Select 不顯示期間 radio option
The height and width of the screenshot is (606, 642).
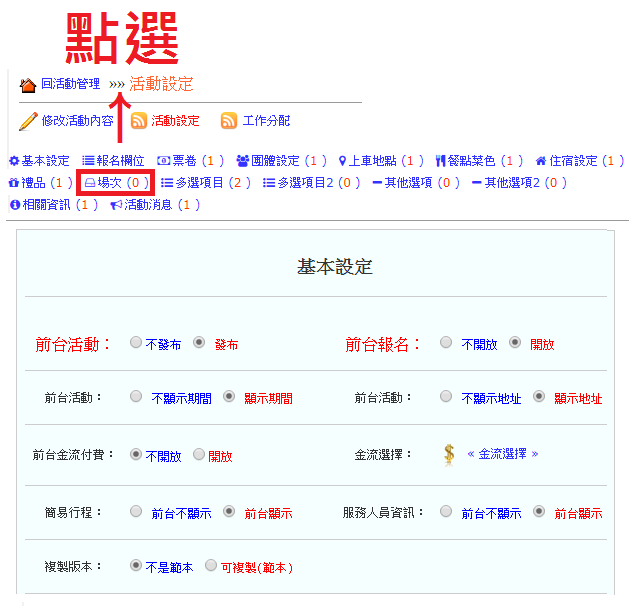[136, 396]
